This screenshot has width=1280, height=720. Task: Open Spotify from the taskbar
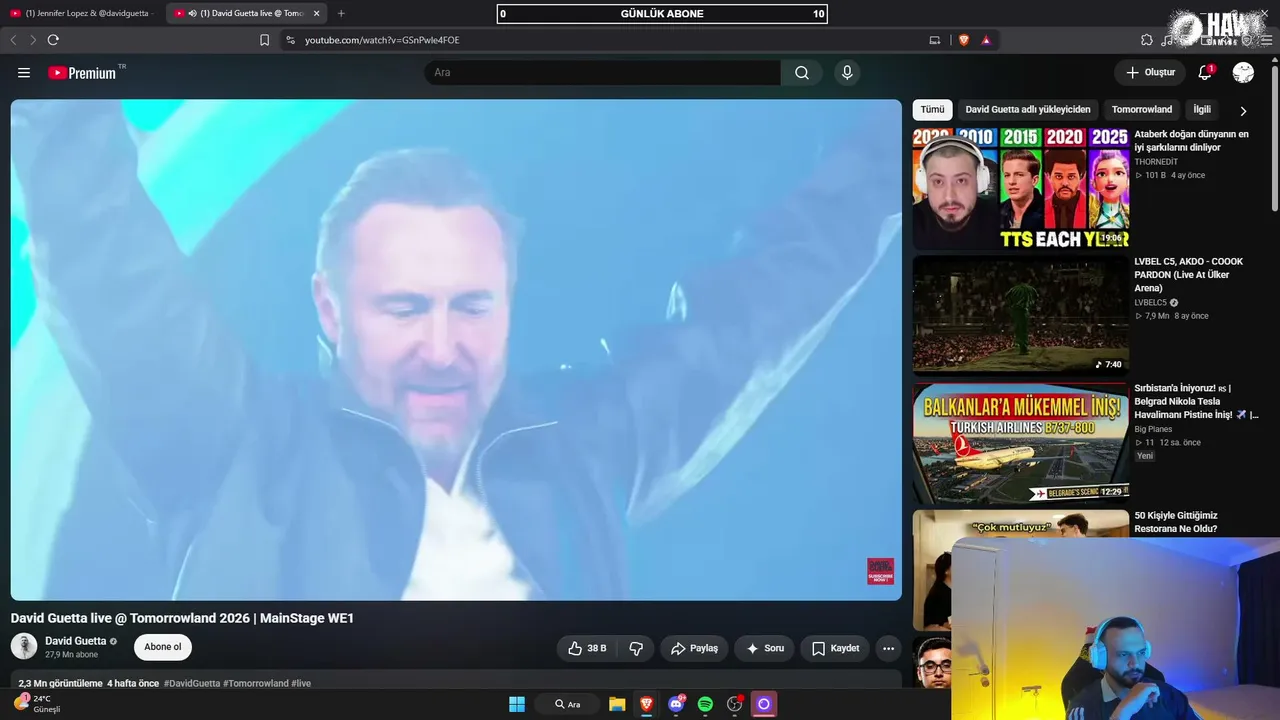705,704
